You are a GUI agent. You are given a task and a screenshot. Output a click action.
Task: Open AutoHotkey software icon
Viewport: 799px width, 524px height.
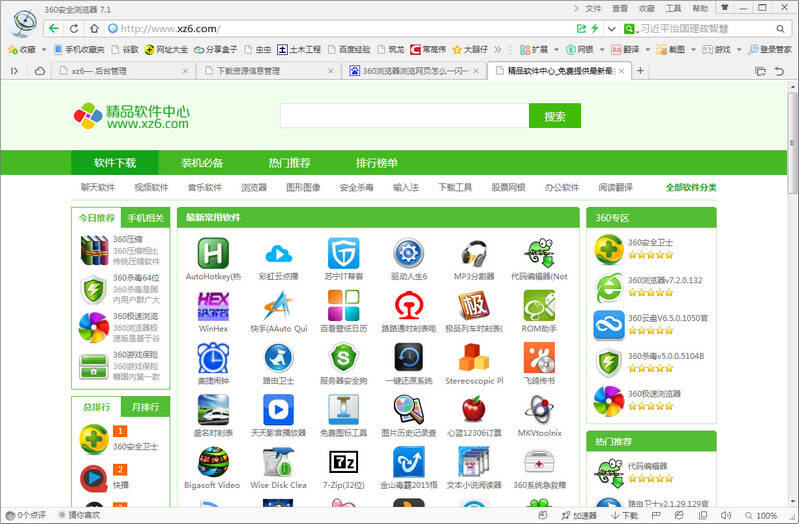(213, 253)
